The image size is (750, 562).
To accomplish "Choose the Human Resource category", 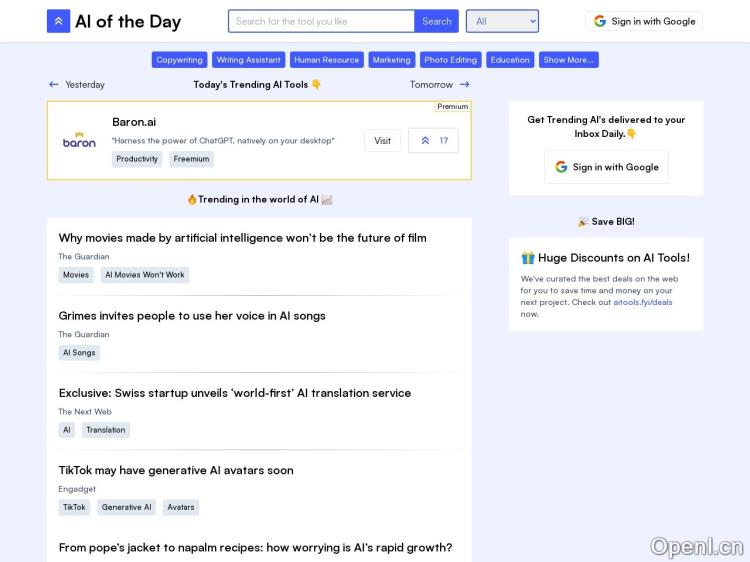I will coord(326,60).
